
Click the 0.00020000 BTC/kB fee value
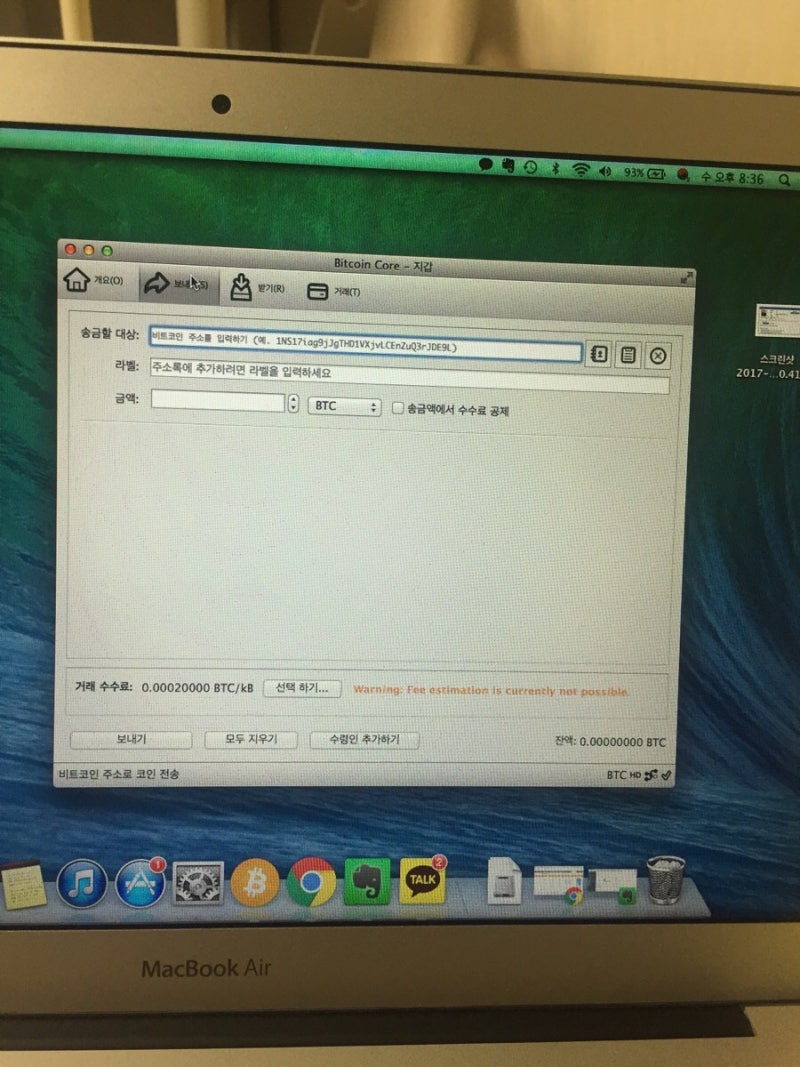click(x=197, y=688)
